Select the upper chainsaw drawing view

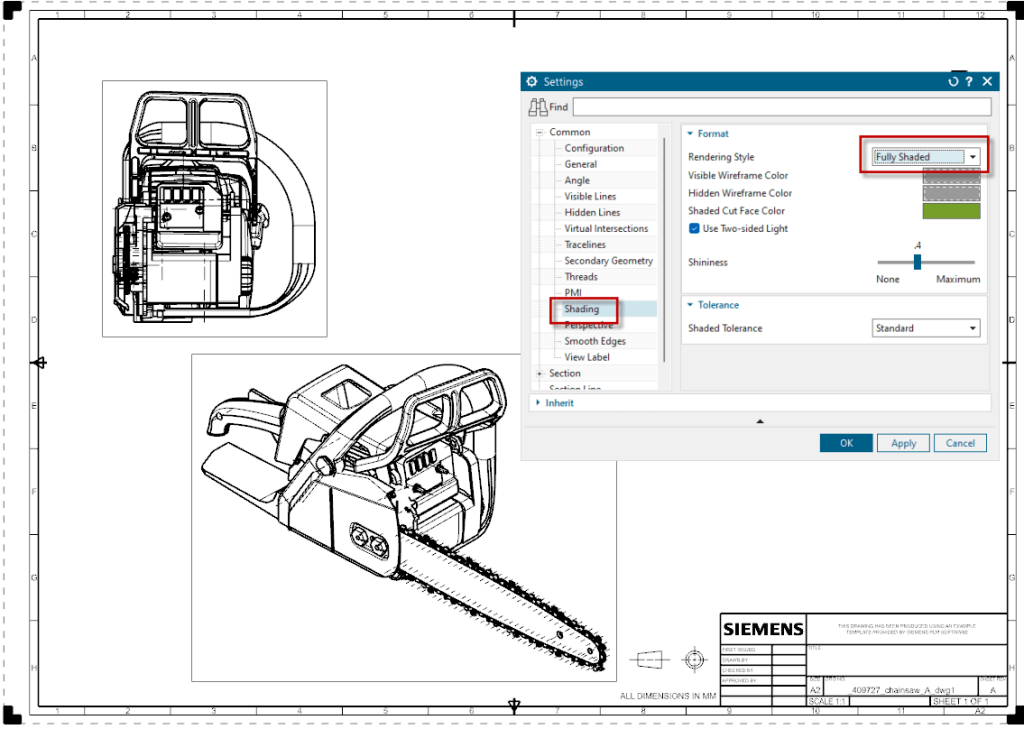tap(214, 209)
